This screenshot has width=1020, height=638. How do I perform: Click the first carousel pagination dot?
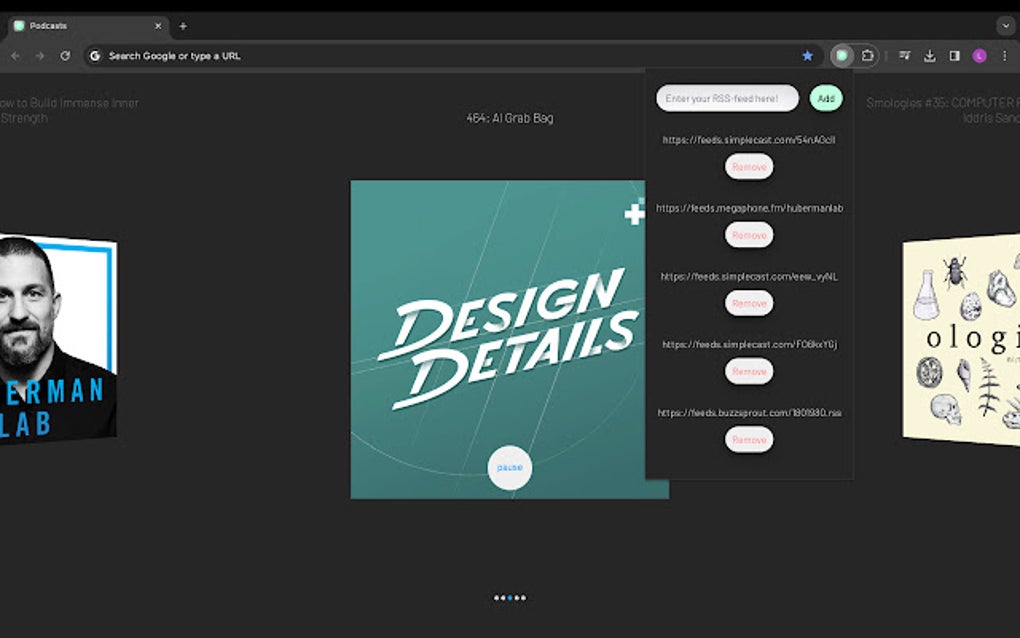click(496, 598)
